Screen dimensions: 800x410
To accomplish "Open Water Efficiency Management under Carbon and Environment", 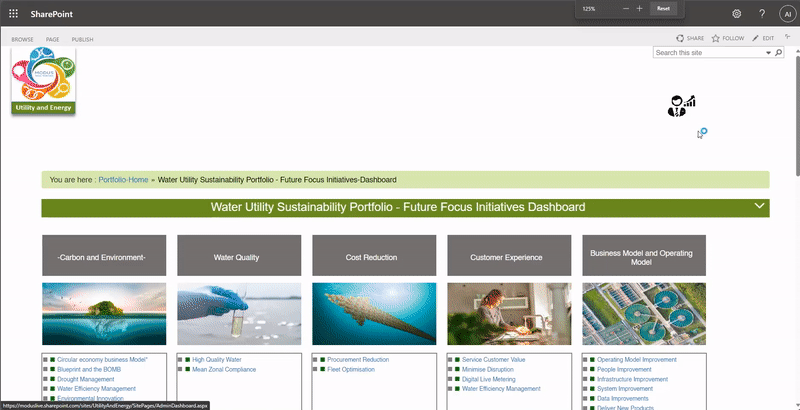I will (96, 389).
